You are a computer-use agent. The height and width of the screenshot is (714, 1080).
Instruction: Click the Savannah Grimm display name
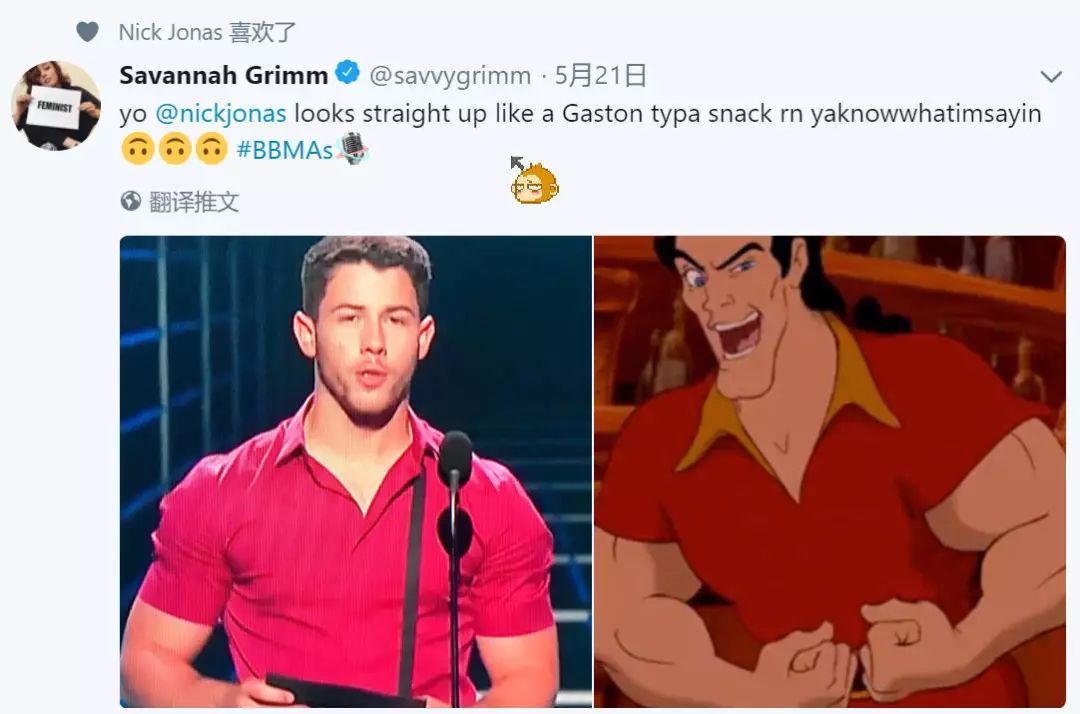pyautogui.click(x=223, y=74)
